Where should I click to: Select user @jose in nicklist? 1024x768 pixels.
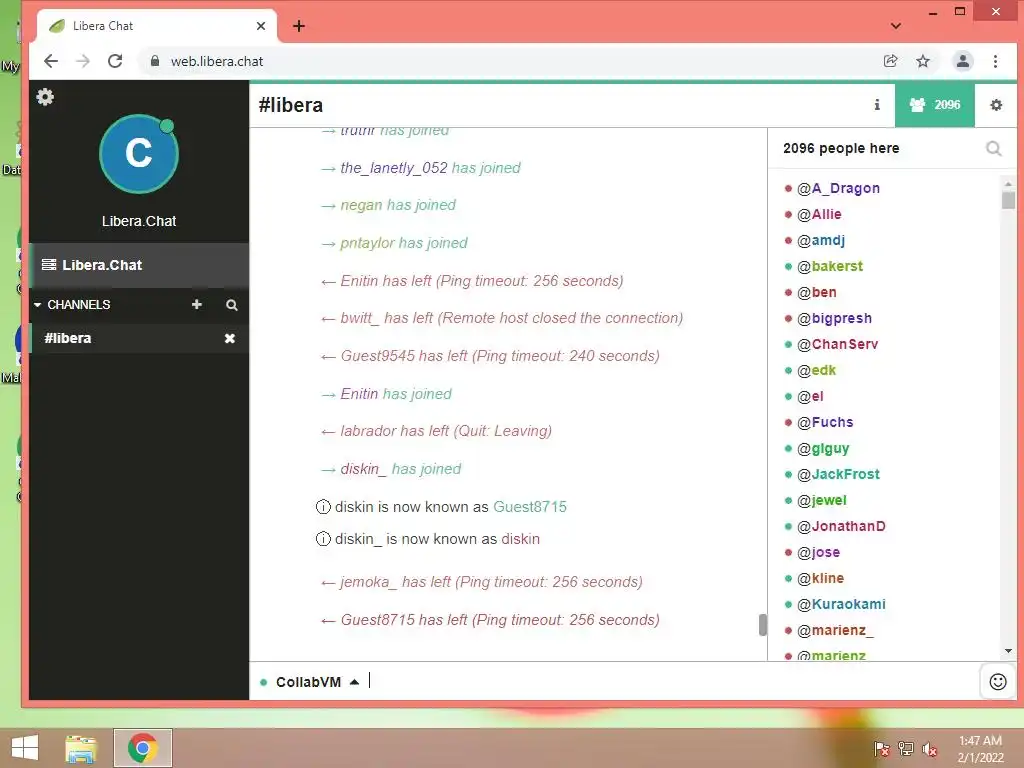coord(818,552)
